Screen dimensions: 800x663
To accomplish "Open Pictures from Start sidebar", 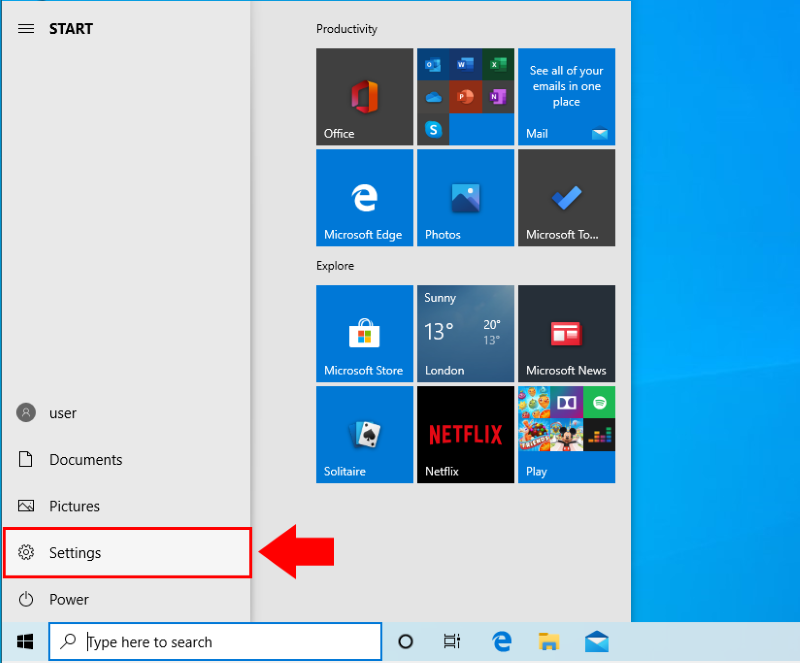I will [x=74, y=506].
